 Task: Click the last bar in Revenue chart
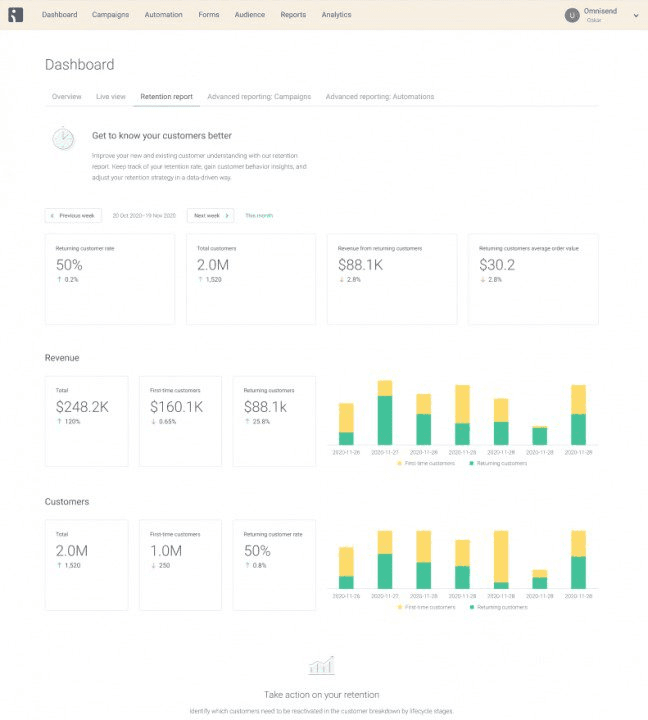coord(578,415)
